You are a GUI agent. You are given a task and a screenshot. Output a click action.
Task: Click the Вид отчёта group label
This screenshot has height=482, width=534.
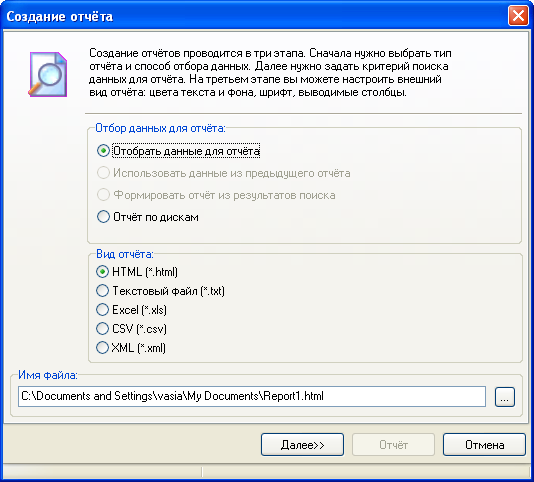click(x=125, y=254)
